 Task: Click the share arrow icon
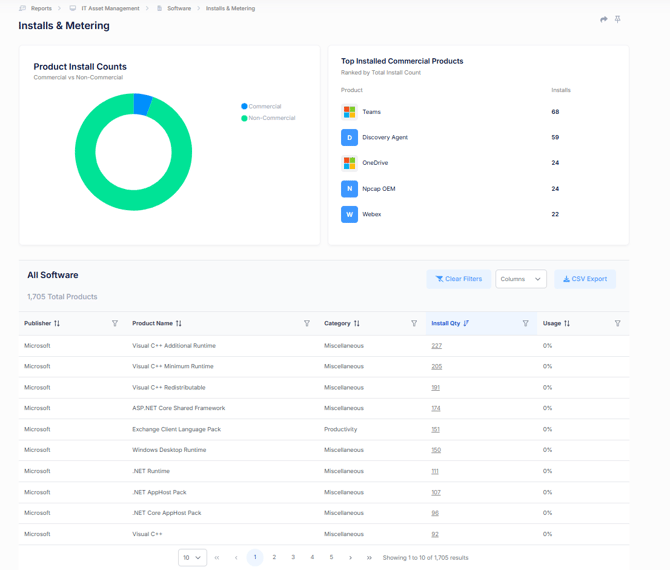[604, 19]
